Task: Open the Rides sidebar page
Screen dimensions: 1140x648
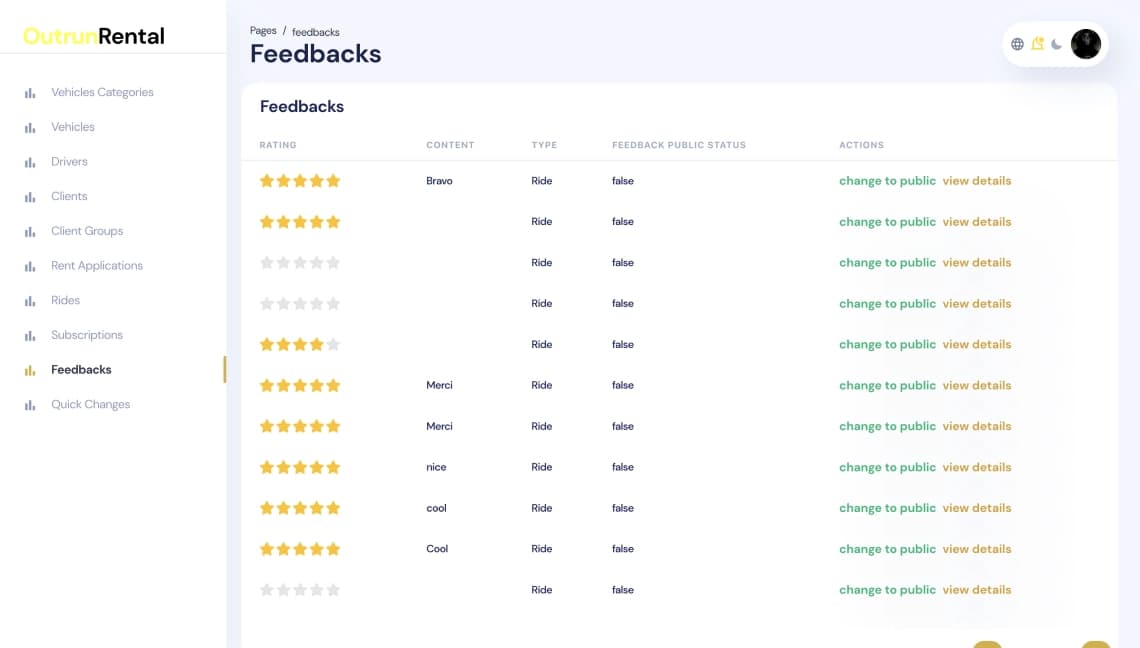Action: click(65, 300)
